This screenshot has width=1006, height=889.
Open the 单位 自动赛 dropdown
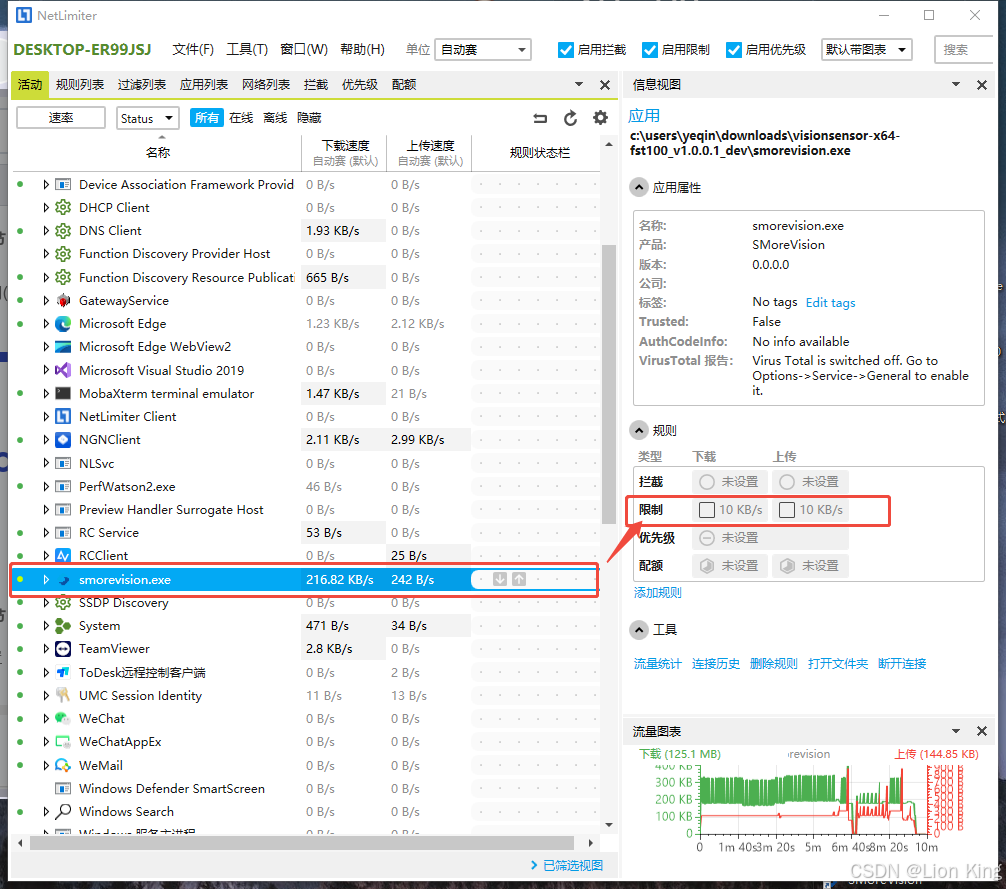pos(482,50)
